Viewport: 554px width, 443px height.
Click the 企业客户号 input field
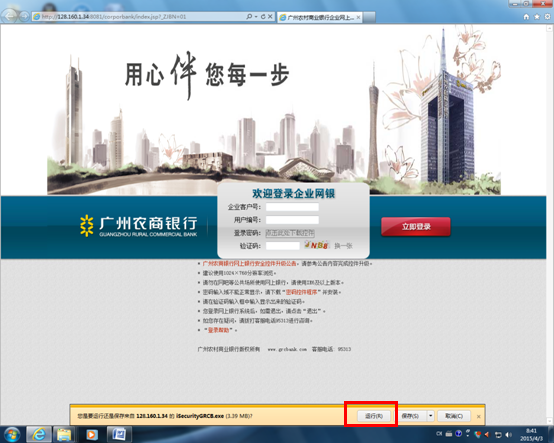(x=292, y=207)
